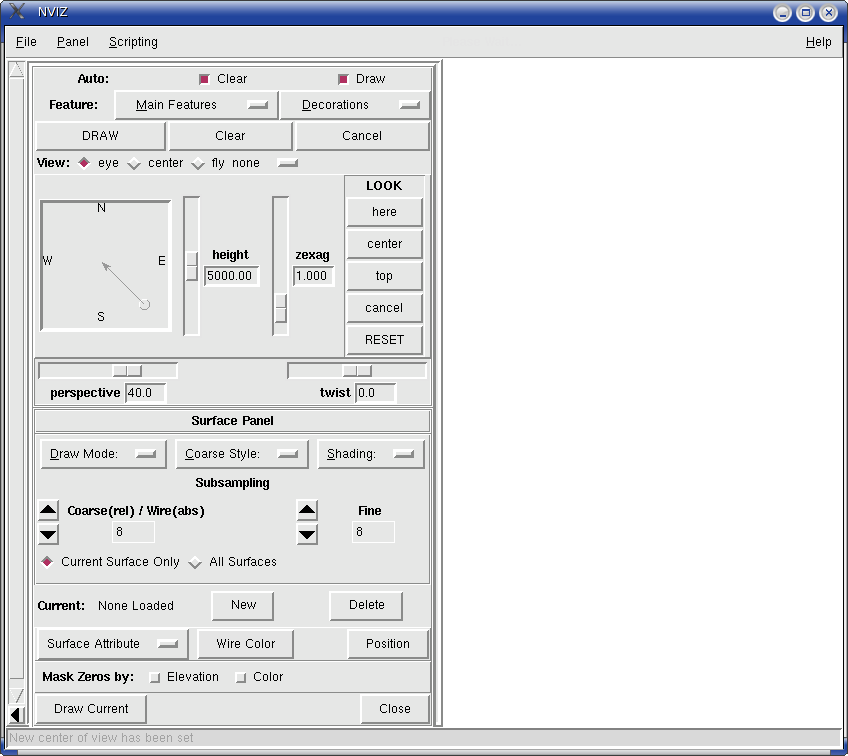Click the Cancel button beside Clear
Screen dimensions: 848x756
coord(362,136)
